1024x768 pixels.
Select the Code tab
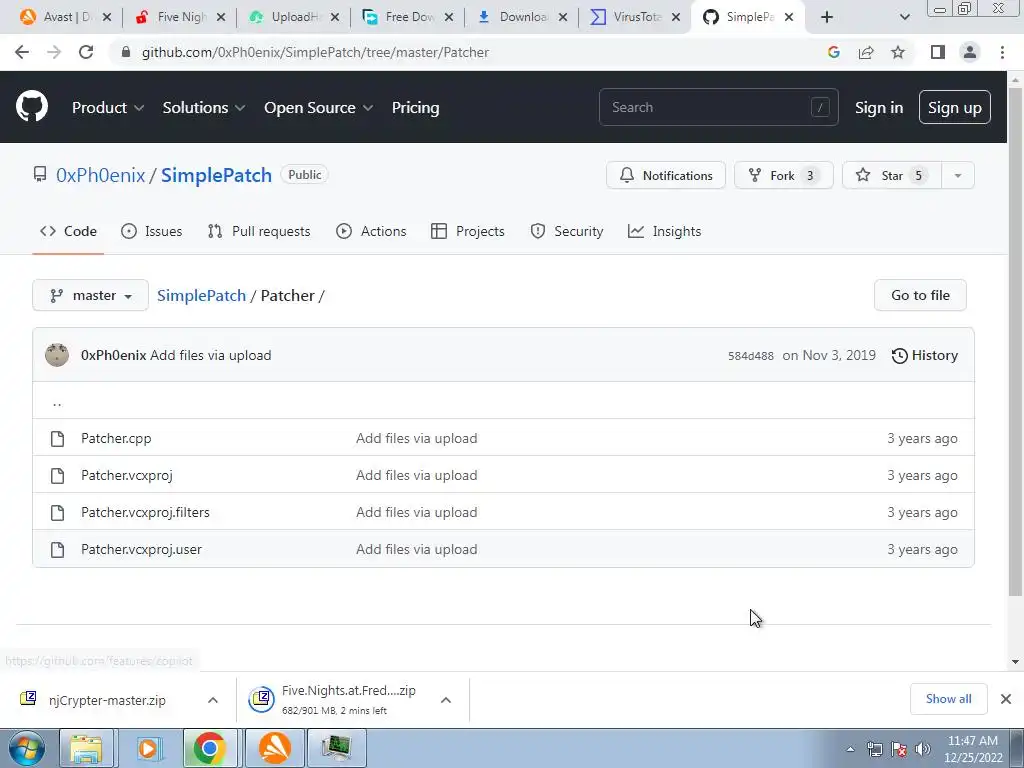pos(68,231)
